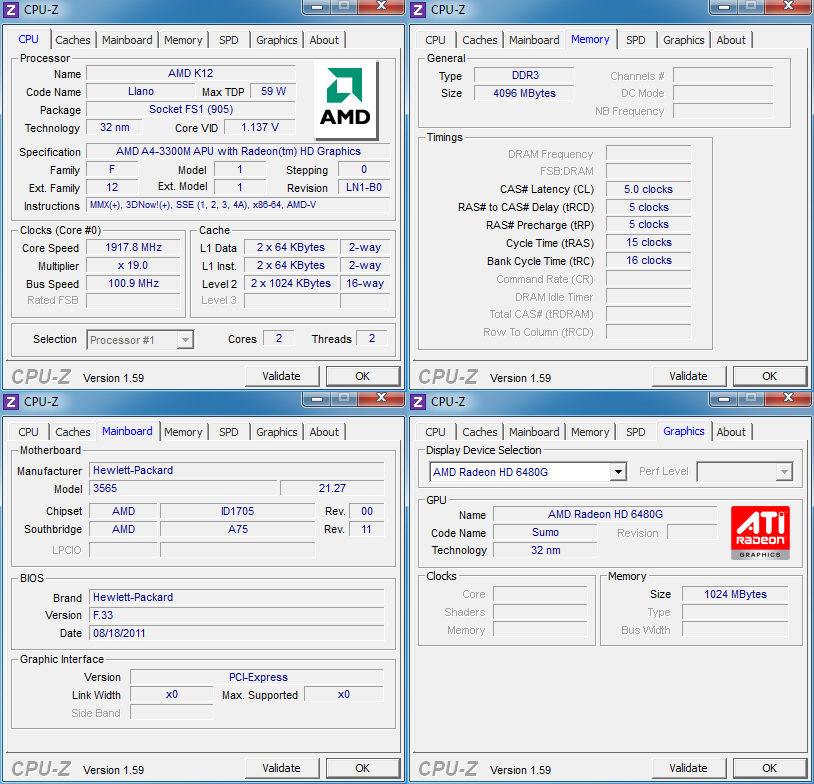Click the Level 2 cache value 2 x 1024 KBytes
Image resolution: width=814 pixels, height=784 pixels.
click(291, 283)
